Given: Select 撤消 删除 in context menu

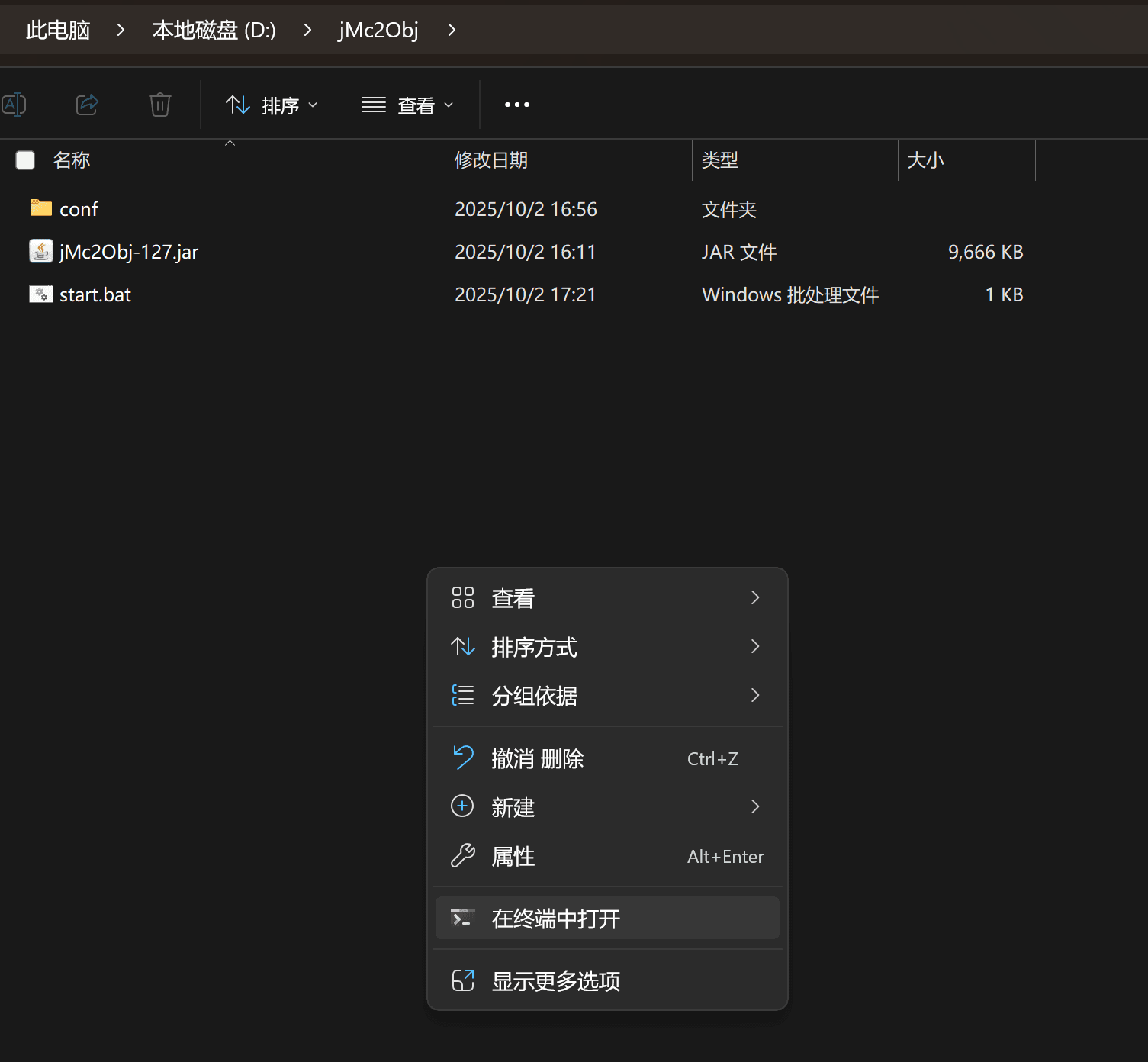Looking at the screenshot, I should click(x=537, y=758).
